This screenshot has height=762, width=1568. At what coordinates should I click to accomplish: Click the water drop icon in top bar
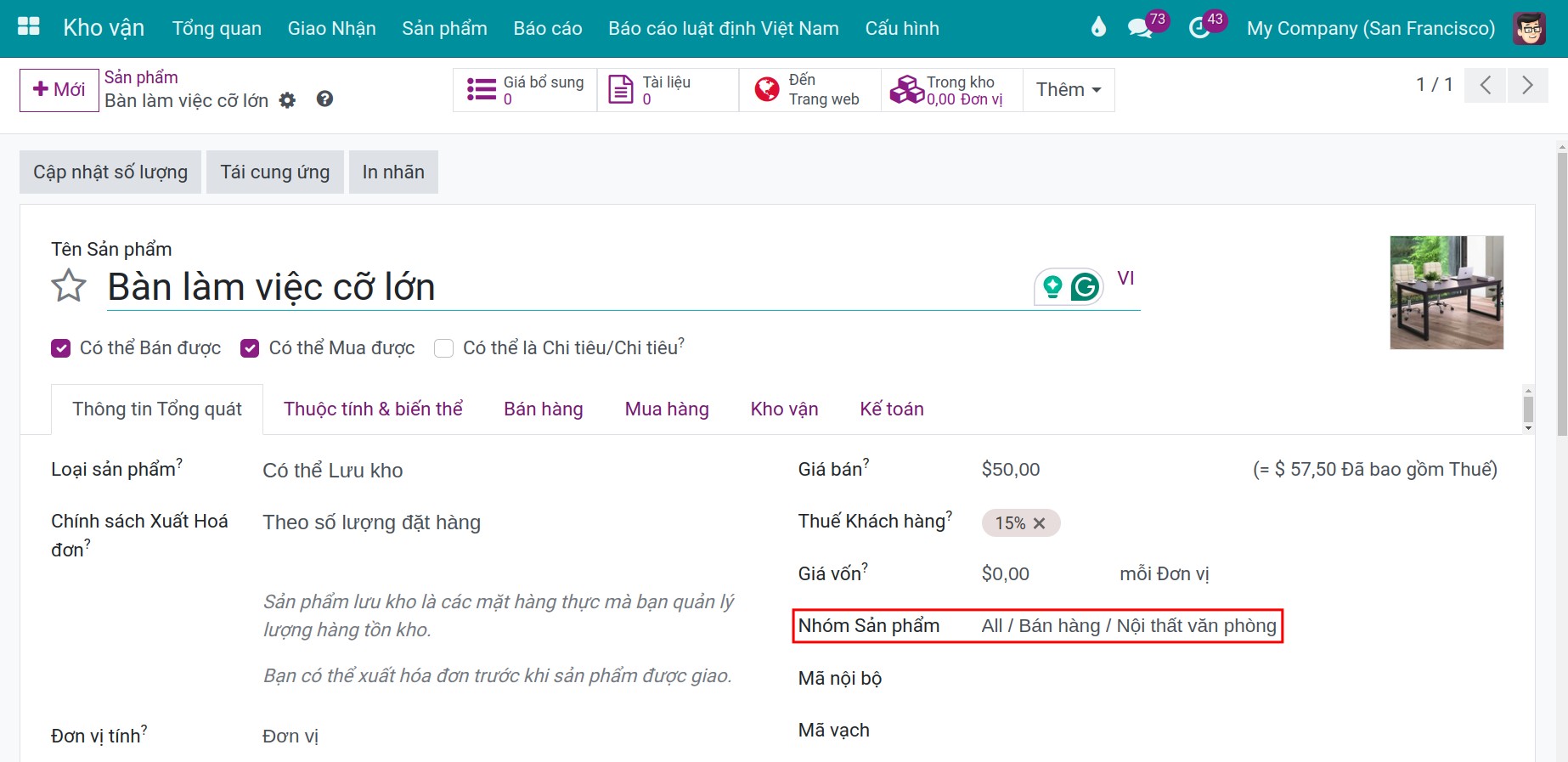1098,27
